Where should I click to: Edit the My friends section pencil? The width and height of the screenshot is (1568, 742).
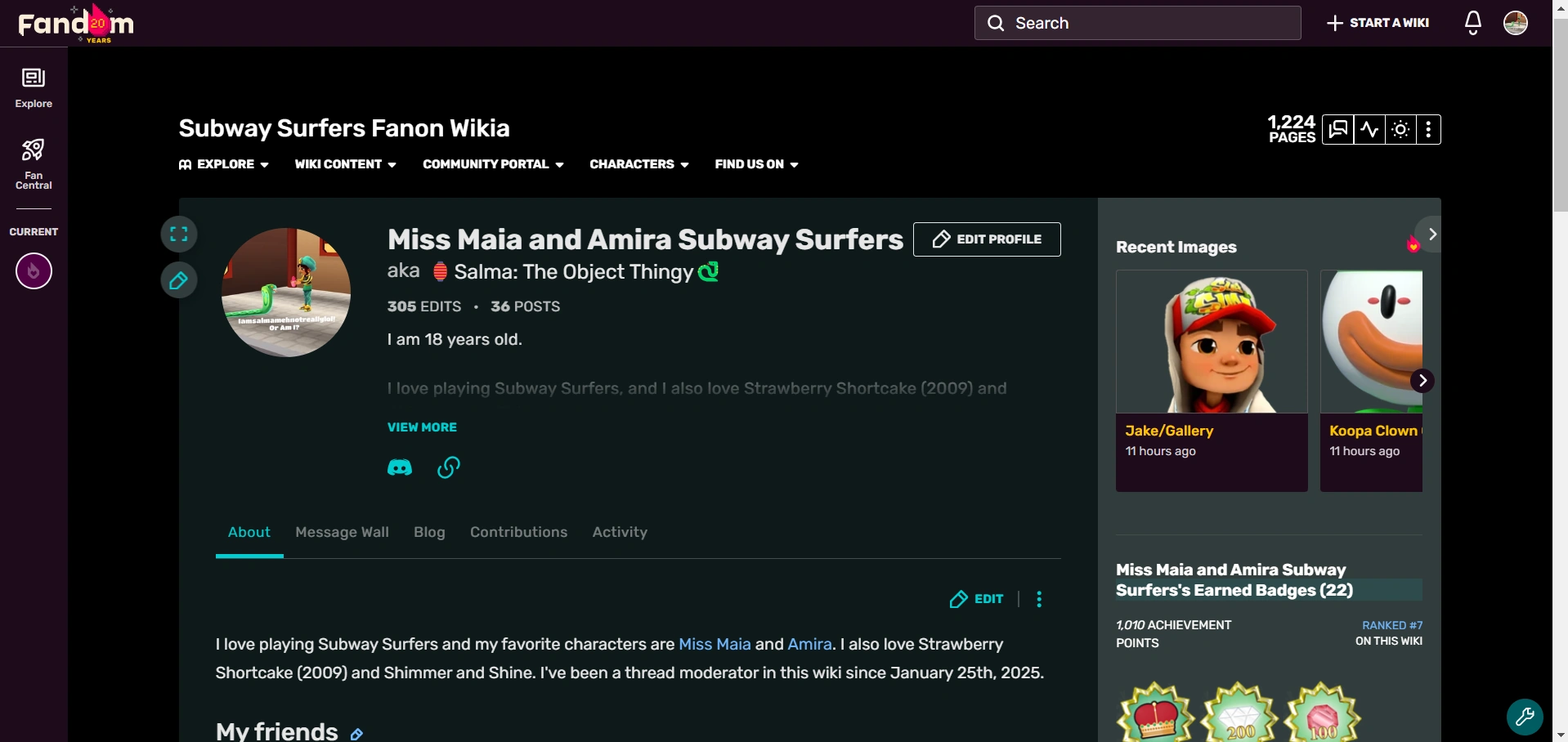point(357,733)
